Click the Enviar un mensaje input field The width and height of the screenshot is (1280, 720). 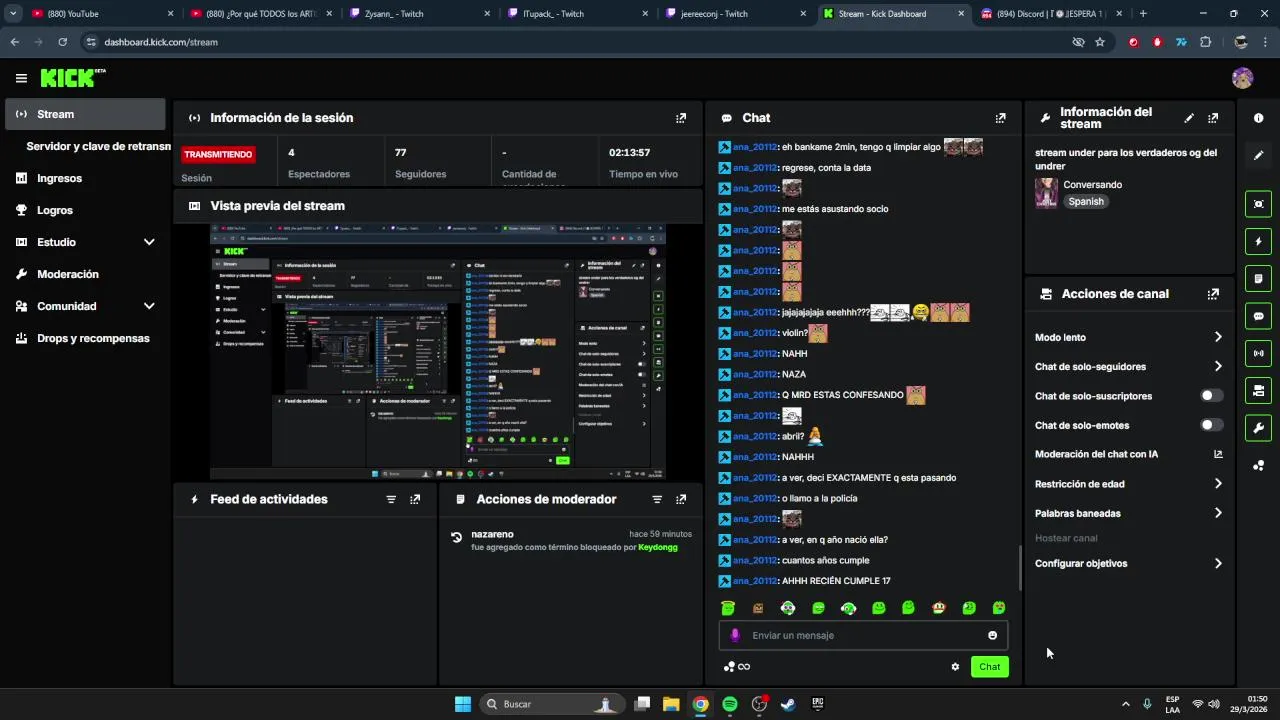point(863,636)
